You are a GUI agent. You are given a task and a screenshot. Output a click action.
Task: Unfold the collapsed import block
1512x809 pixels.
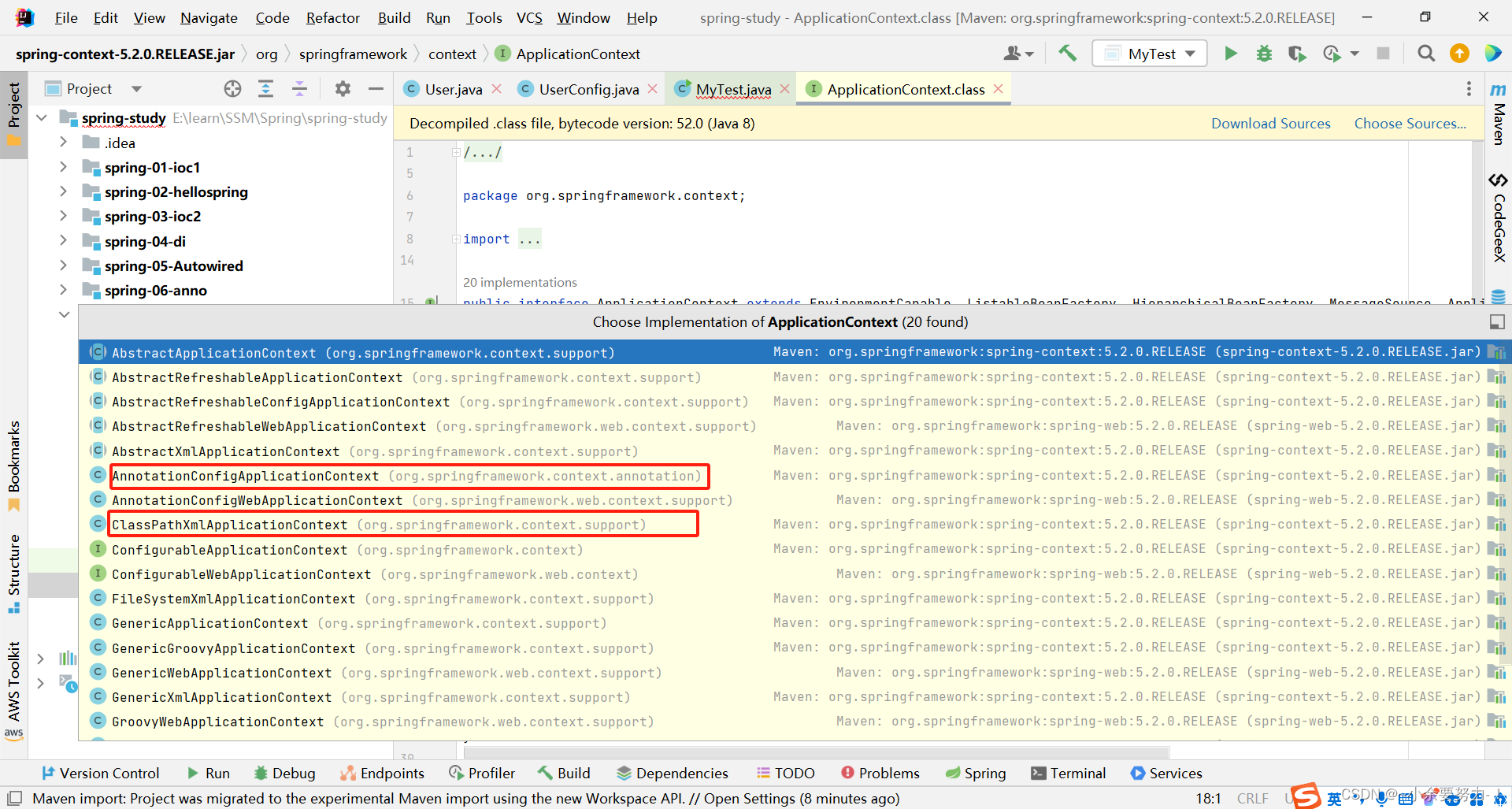click(456, 239)
